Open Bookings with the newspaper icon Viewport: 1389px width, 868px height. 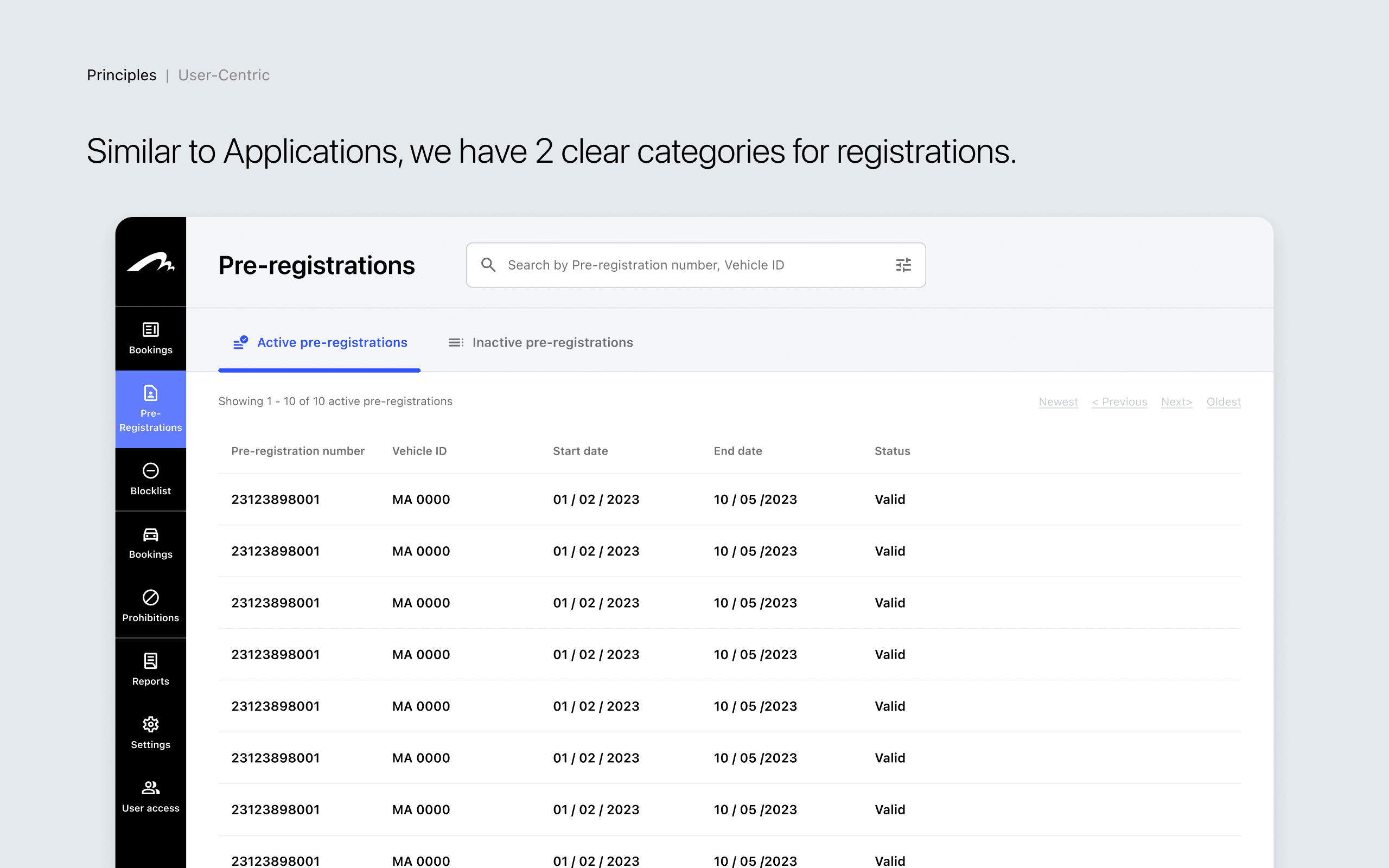click(x=150, y=338)
